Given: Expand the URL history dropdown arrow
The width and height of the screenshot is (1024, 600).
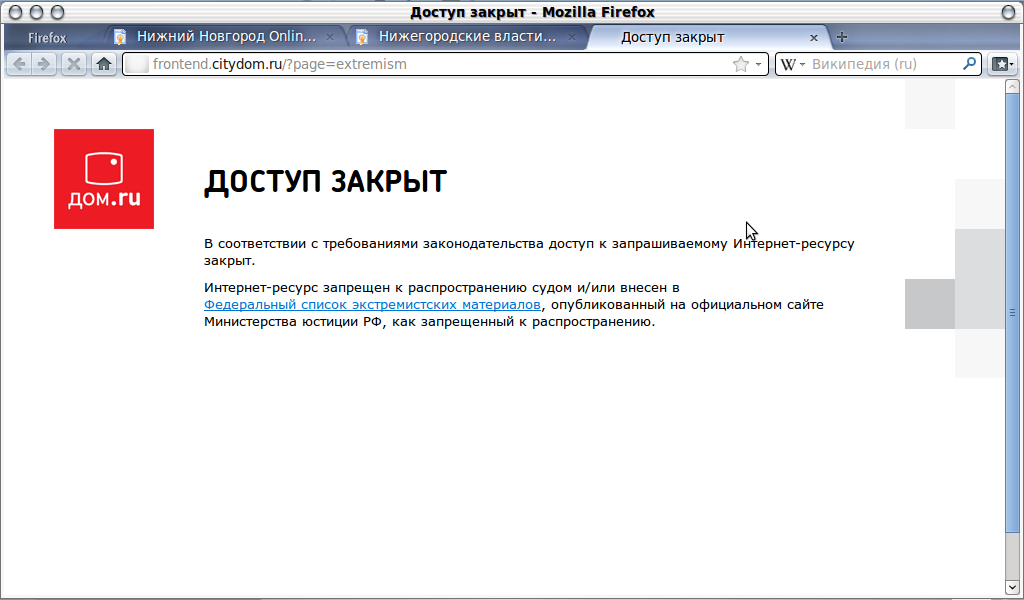Looking at the screenshot, I should pos(758,64).
